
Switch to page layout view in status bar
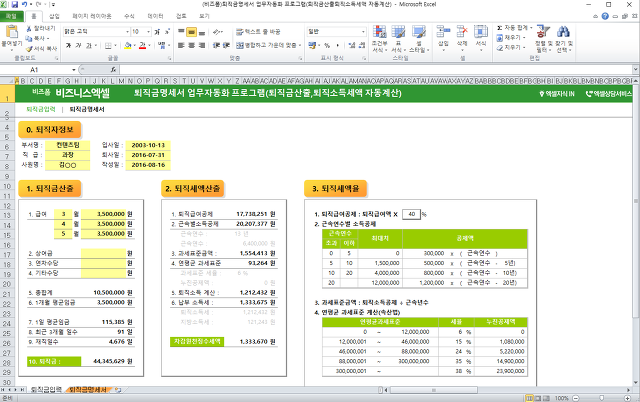tap(538, 398)
